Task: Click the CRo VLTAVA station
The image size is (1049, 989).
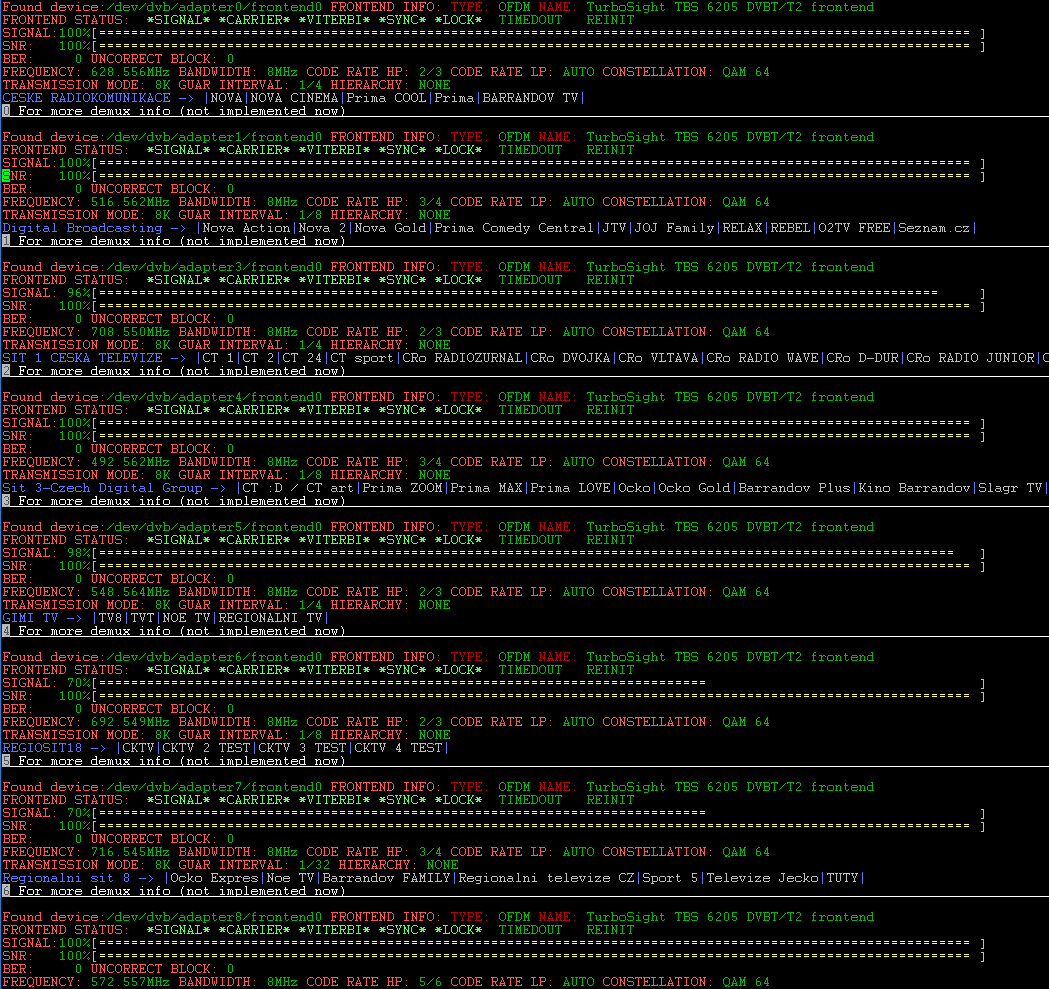Action: click(x=658, y=358)
